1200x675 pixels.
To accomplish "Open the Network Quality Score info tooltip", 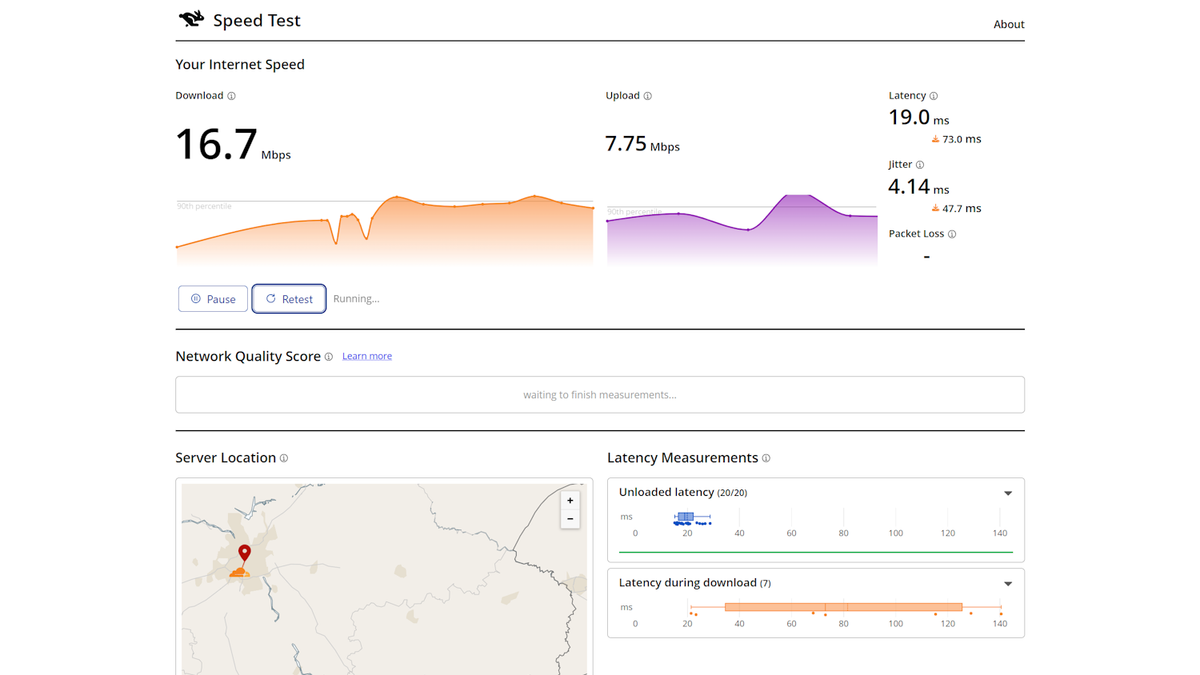I will click(330, 356).
